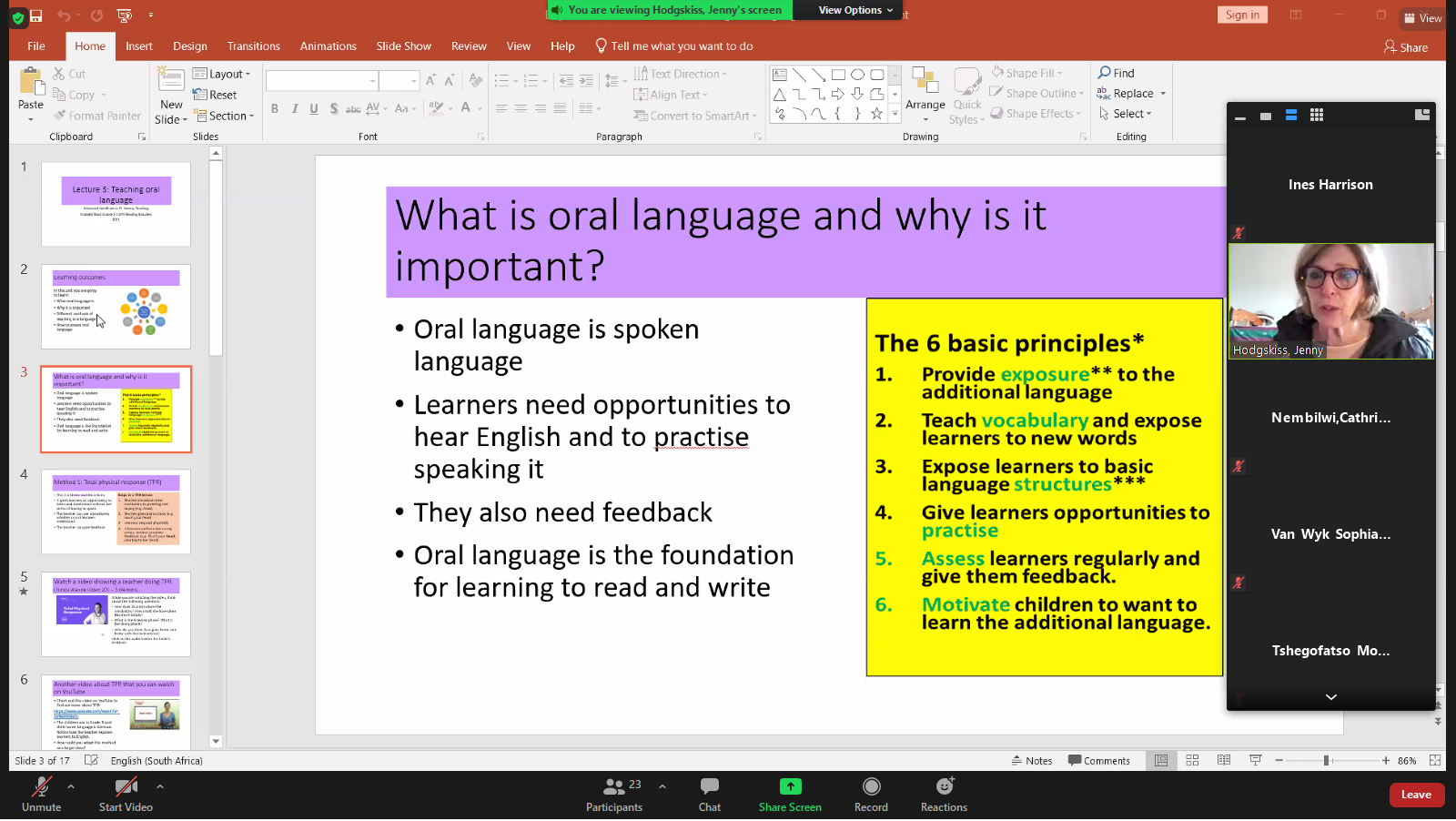This screenshot has height=821, width=1456.
Task: Click the New Slide icon
Action: (171, 82)
